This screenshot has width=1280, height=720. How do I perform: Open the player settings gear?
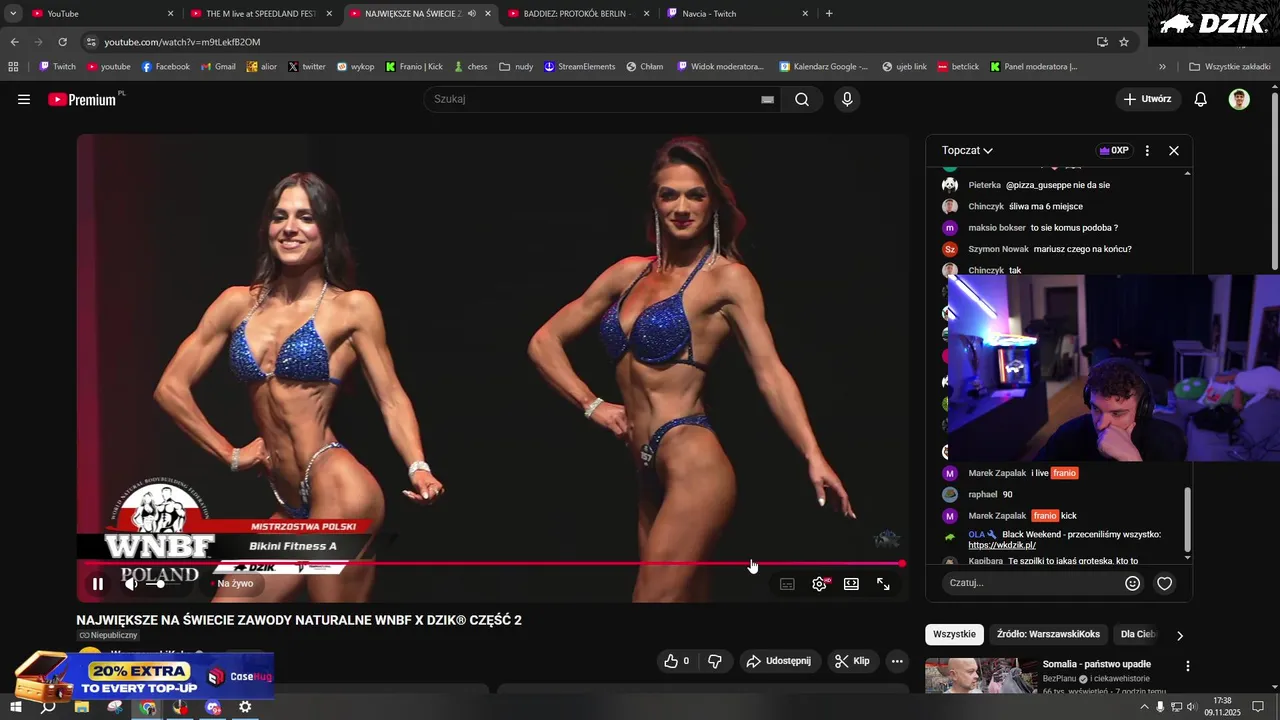[819, 584]
